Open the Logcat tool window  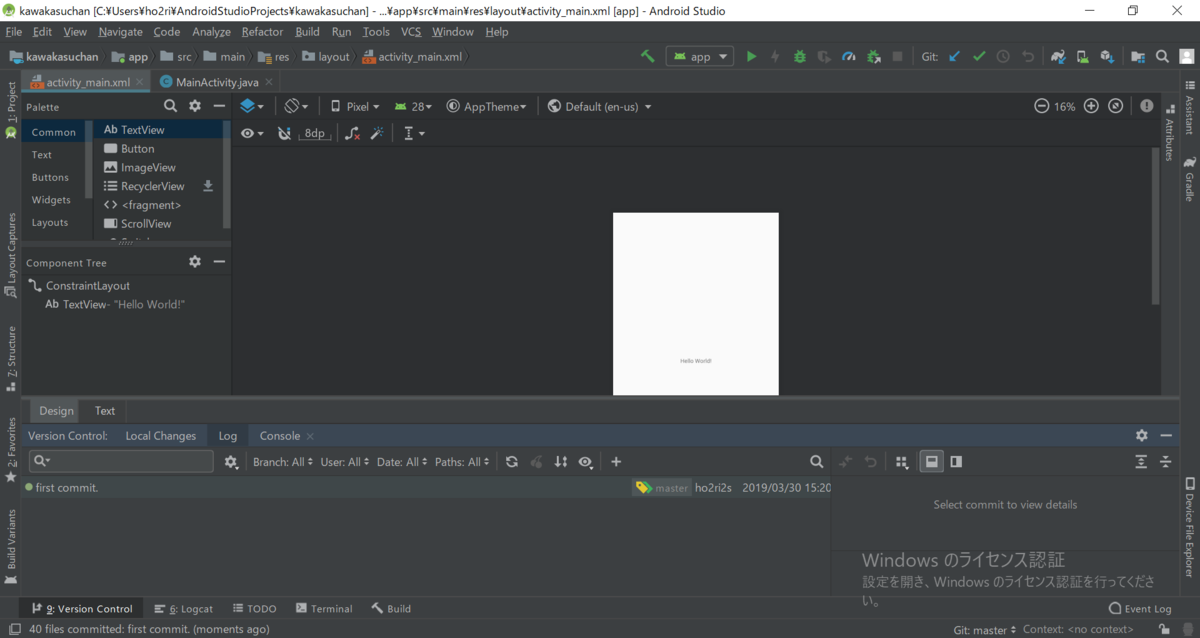click(184, 608)
